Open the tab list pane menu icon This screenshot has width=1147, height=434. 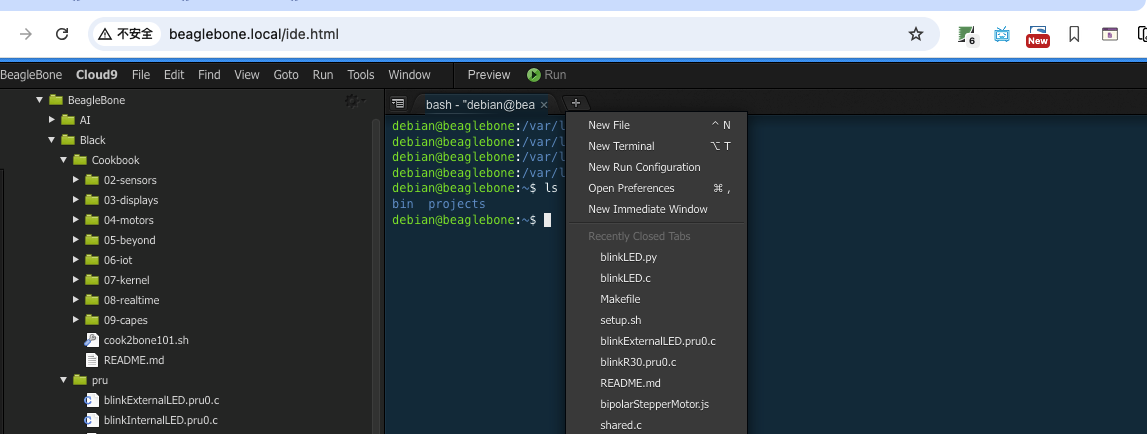point(397,103)
